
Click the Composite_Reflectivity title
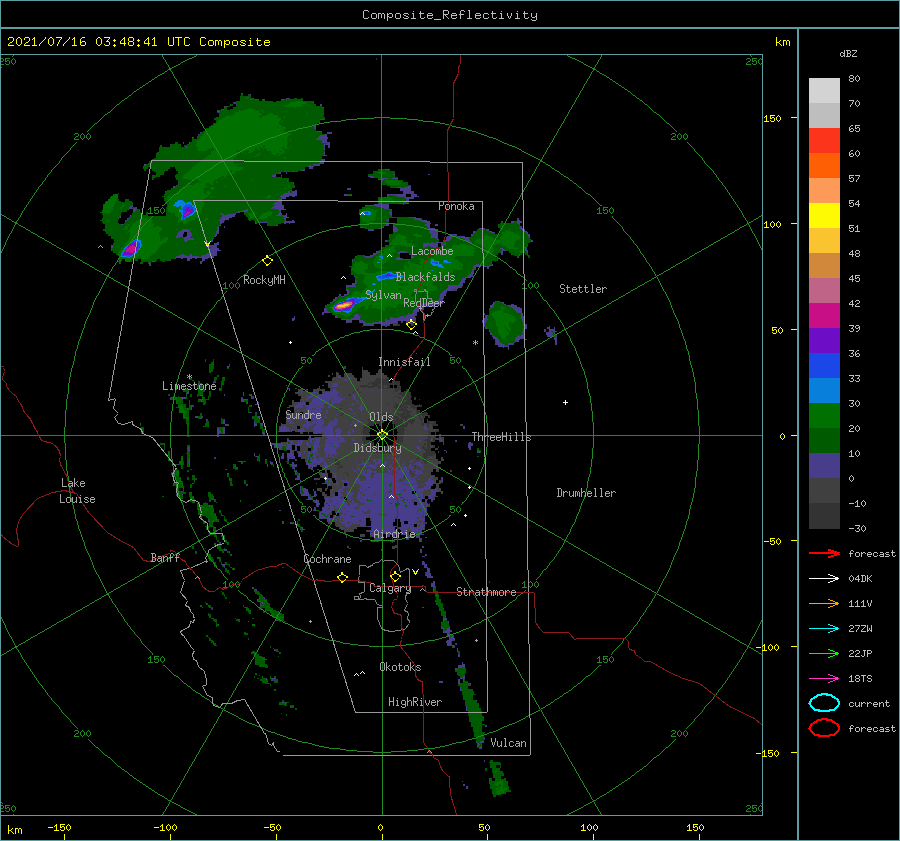point(450,15)
